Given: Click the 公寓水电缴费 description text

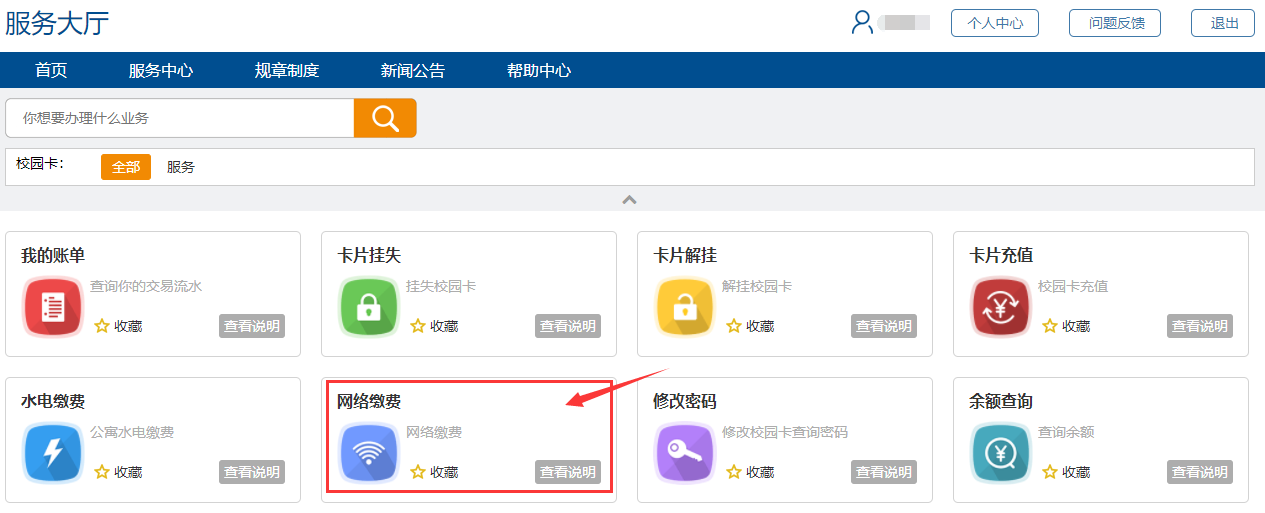Looking at the screenshot, I should 132,432.
